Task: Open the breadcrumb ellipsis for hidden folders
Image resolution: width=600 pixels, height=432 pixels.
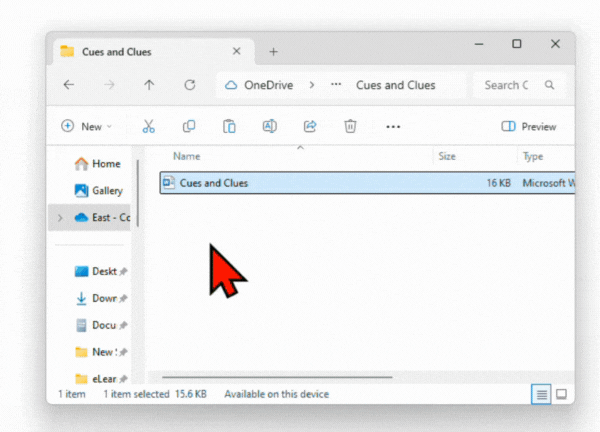Action: 336,86
